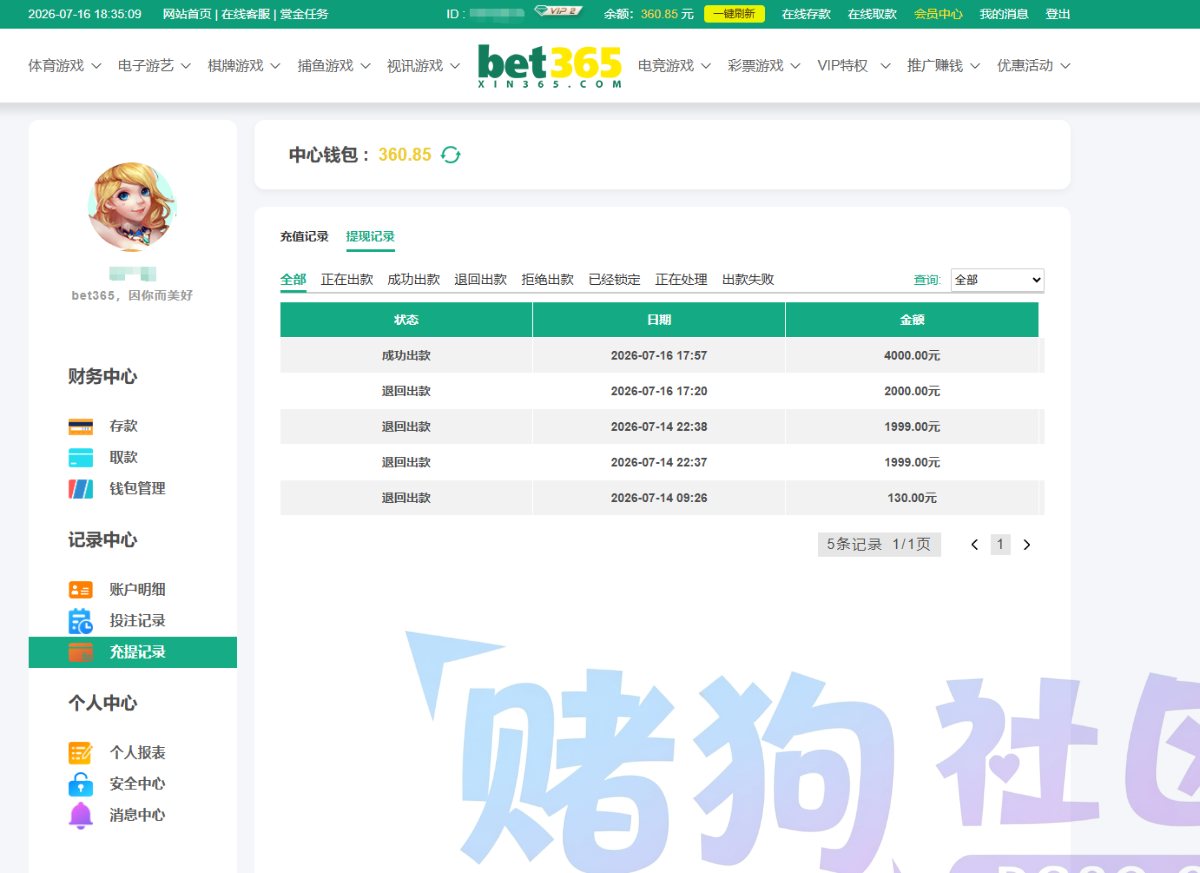Viewport: 1200px width, 873px height.
Task: Filter by 已经锁定 status
Action: point(615,280)
